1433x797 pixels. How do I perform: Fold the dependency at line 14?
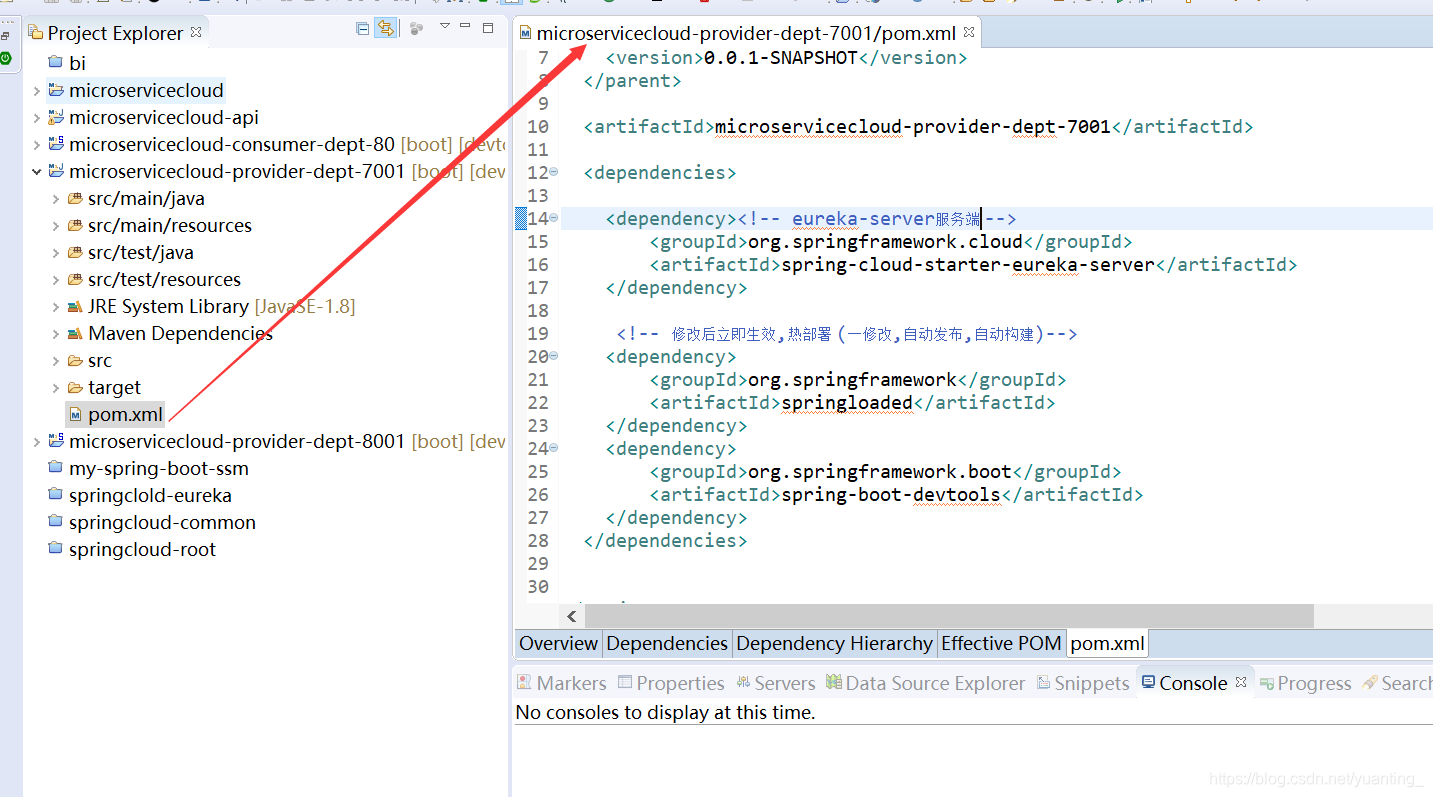(x=554, y=218)
